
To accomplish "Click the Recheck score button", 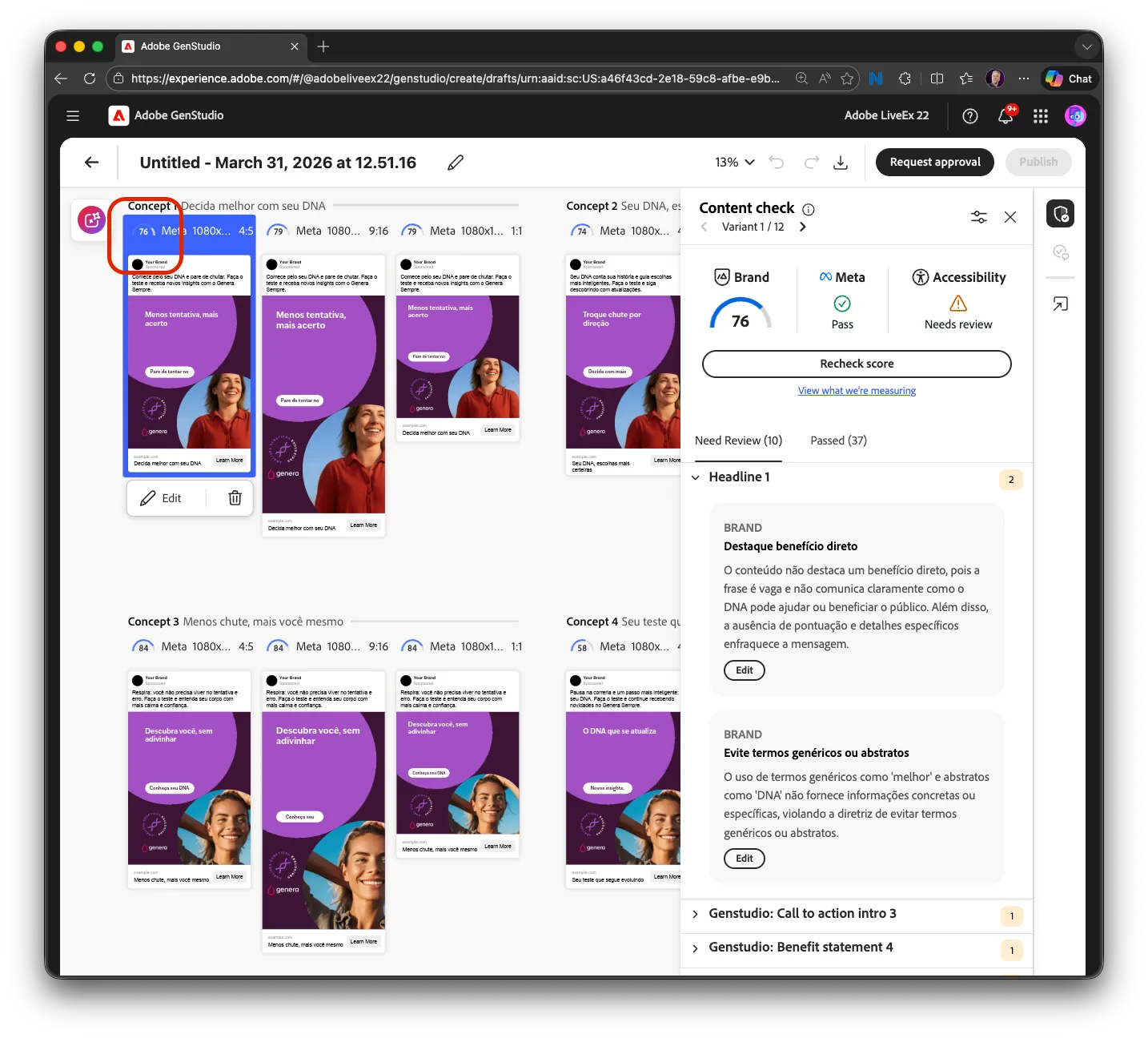I will (x=857, y=364).
